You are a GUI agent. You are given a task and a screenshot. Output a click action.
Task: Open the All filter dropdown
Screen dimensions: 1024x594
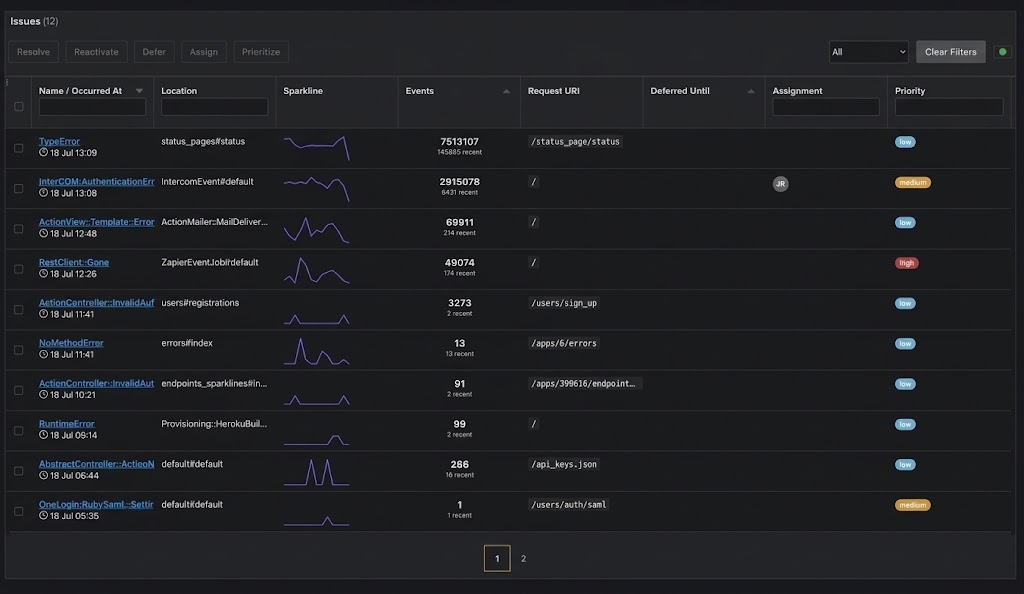click(x=868, y=52)
